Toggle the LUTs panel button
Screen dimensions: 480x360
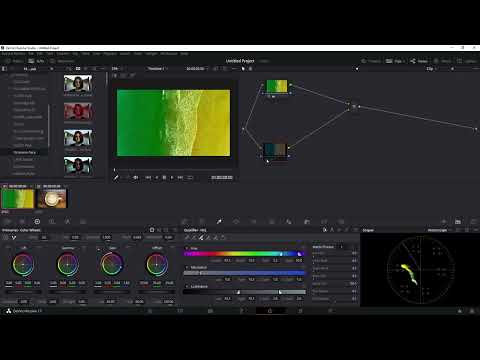pos(36,61)
